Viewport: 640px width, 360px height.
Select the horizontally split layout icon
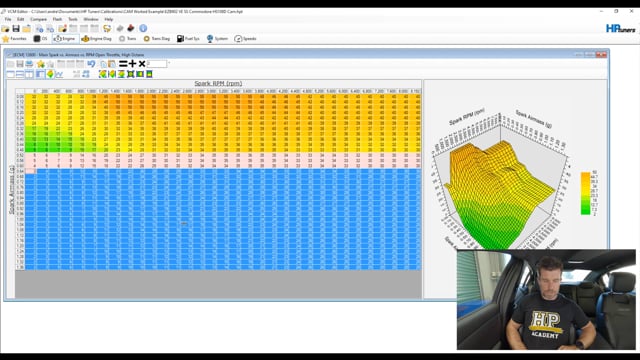pyautogui.click(x=20, y=74)
